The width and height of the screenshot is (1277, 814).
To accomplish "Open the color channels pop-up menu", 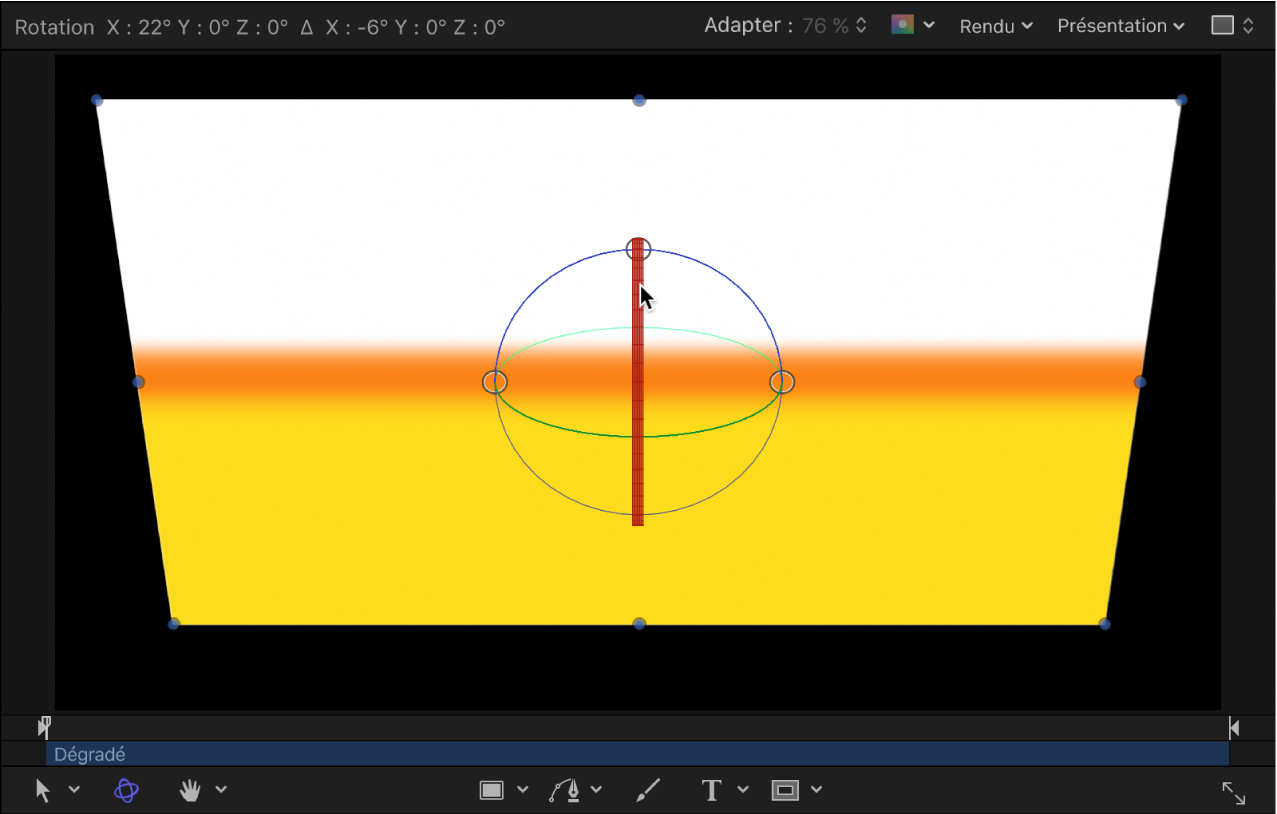I will pyautogui.click(x=912, y=25).
